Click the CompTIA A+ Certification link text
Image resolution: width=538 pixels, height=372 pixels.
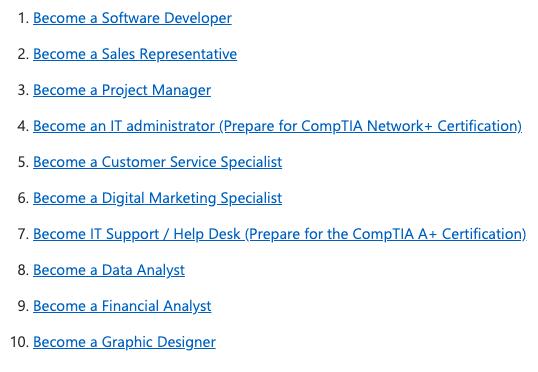[437, 234]
